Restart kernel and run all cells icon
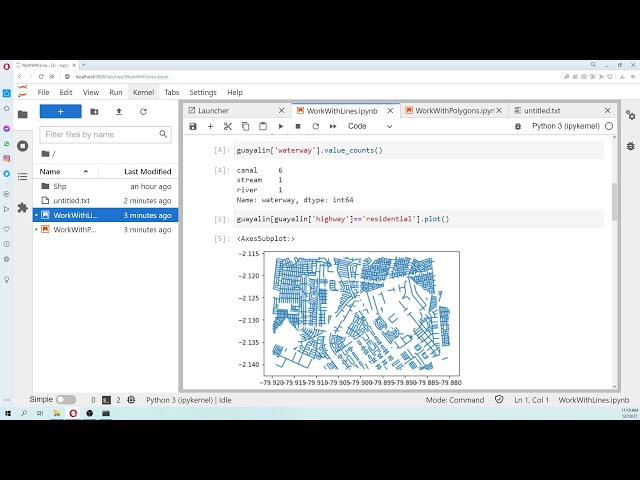 tap(333, 127)
